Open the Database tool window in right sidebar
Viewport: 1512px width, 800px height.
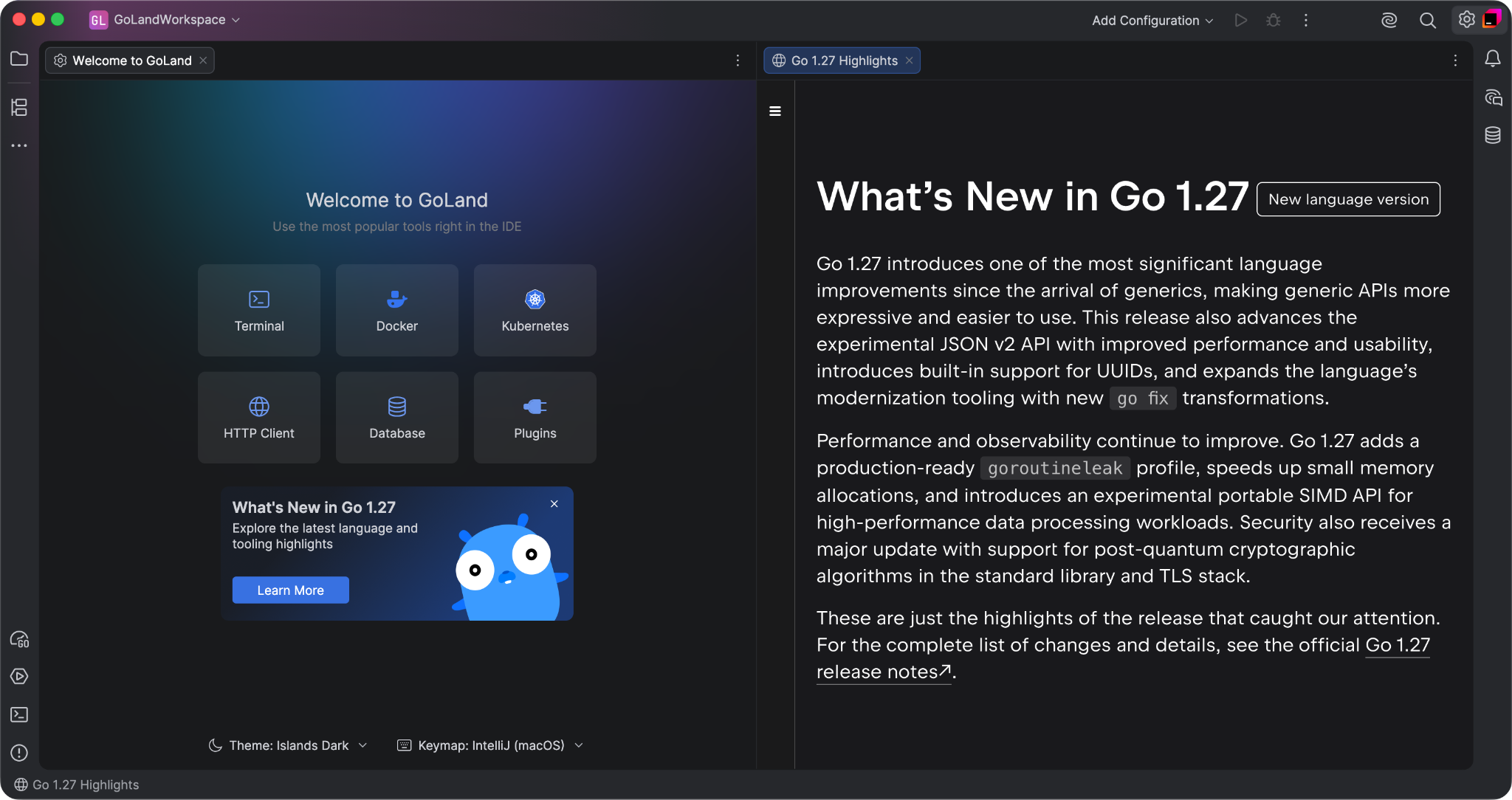click(x=1493, y=135)
